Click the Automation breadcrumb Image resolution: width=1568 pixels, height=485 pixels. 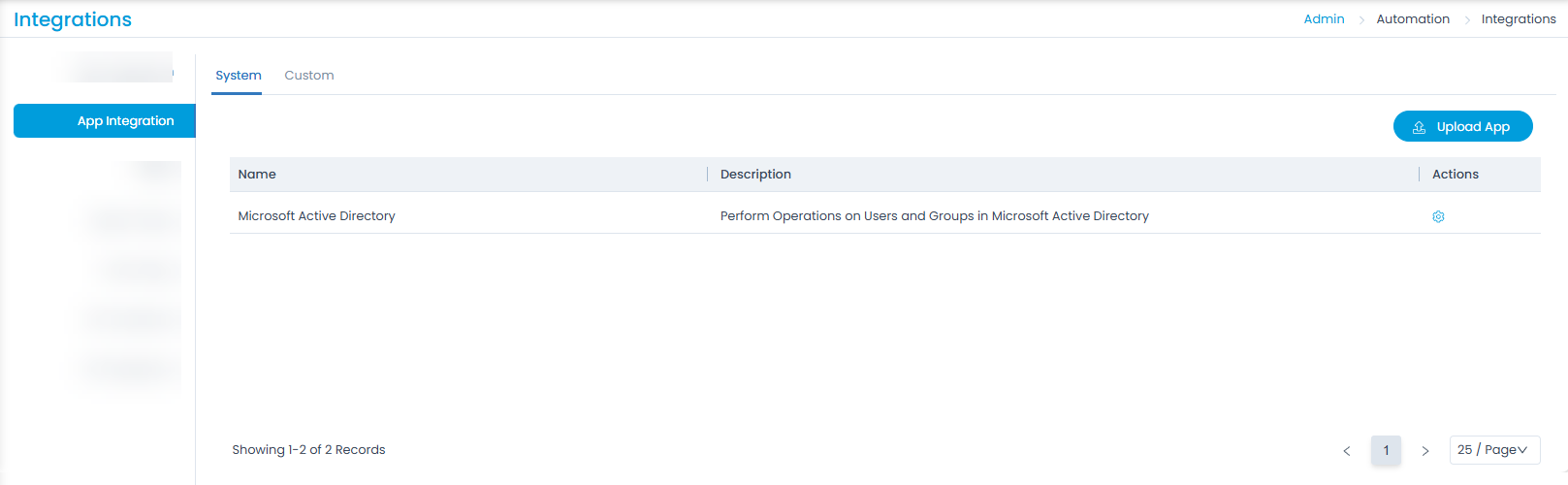coord(1413,18)
